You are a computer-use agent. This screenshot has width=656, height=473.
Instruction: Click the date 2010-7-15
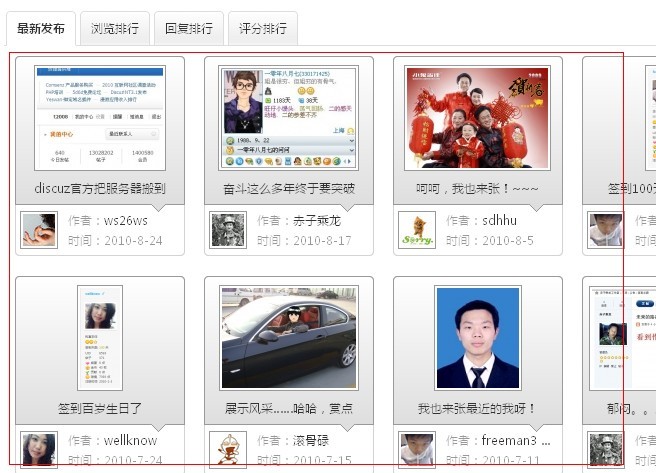pos(322,460)
